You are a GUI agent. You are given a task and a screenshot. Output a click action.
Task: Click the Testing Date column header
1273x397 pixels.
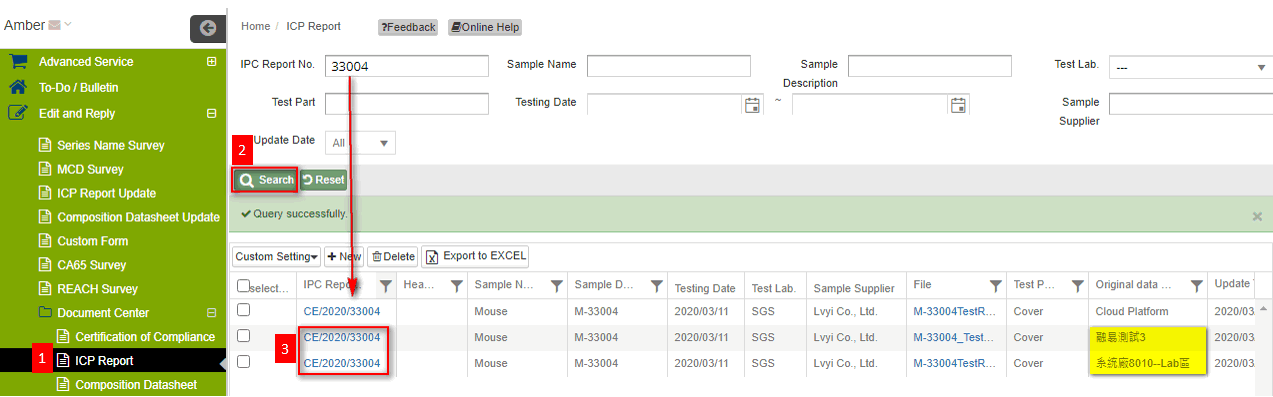tap(705, 288)
